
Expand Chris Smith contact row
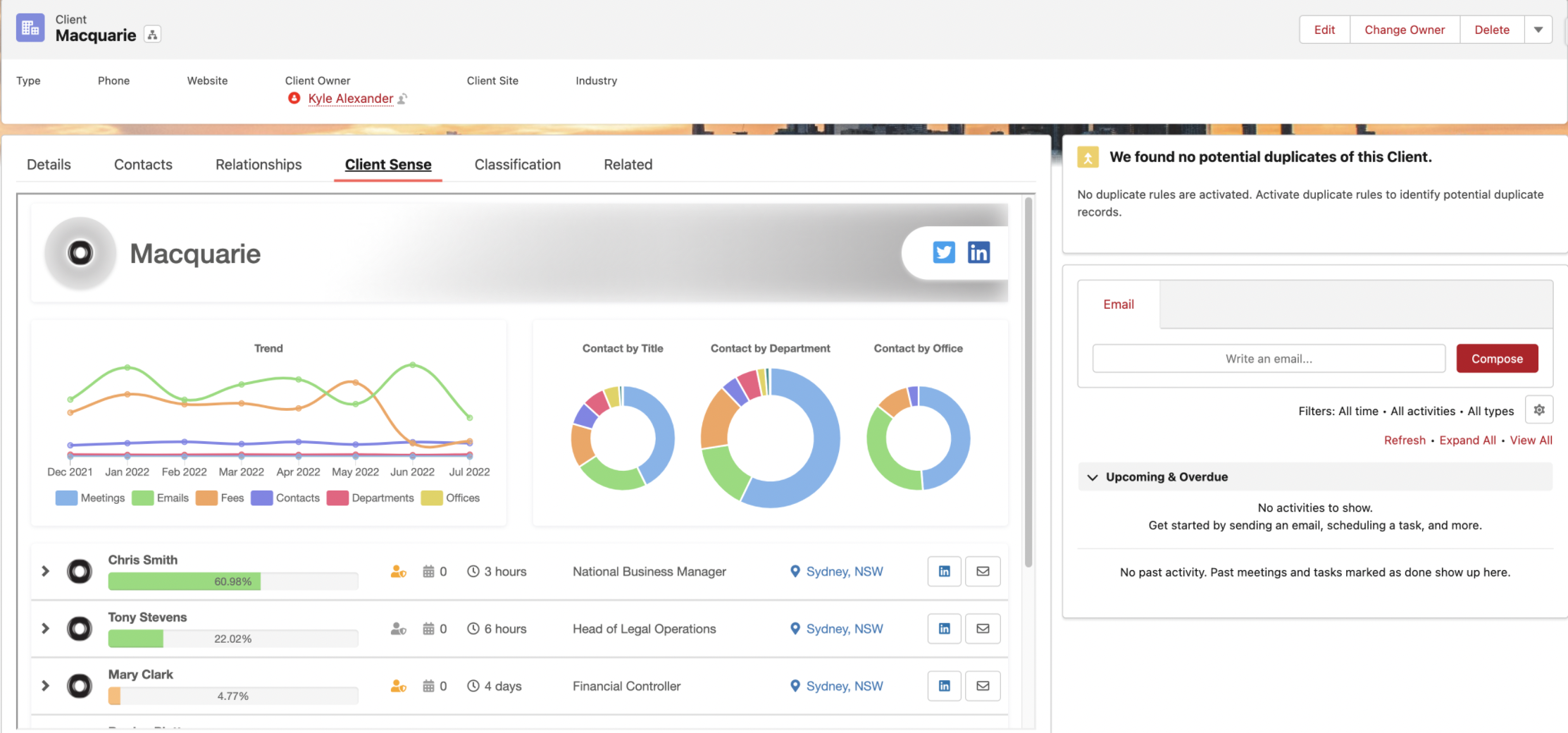click(x=46, y=571)
